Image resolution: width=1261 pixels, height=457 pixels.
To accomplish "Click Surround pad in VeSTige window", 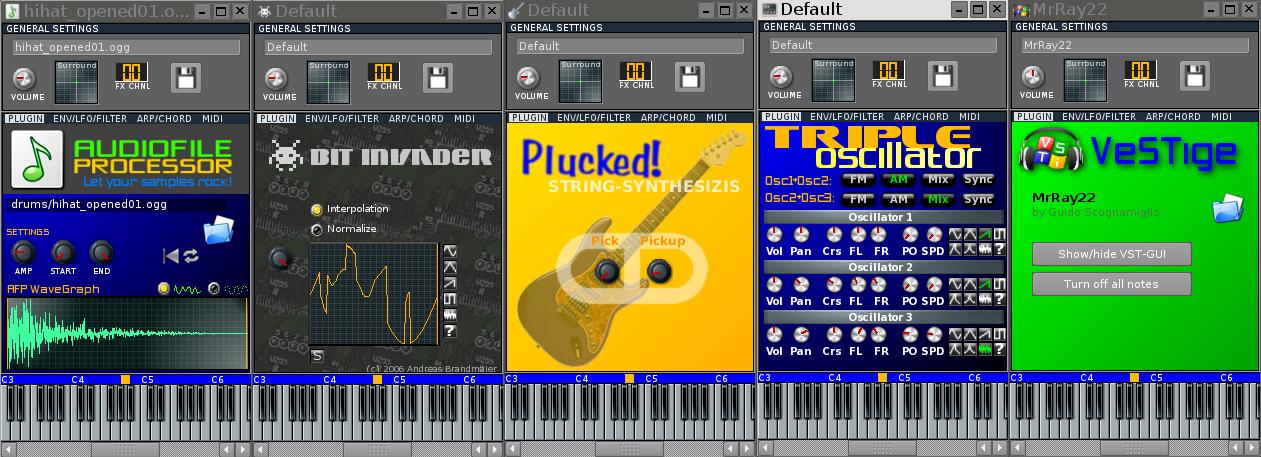I will click(1084, 79).
